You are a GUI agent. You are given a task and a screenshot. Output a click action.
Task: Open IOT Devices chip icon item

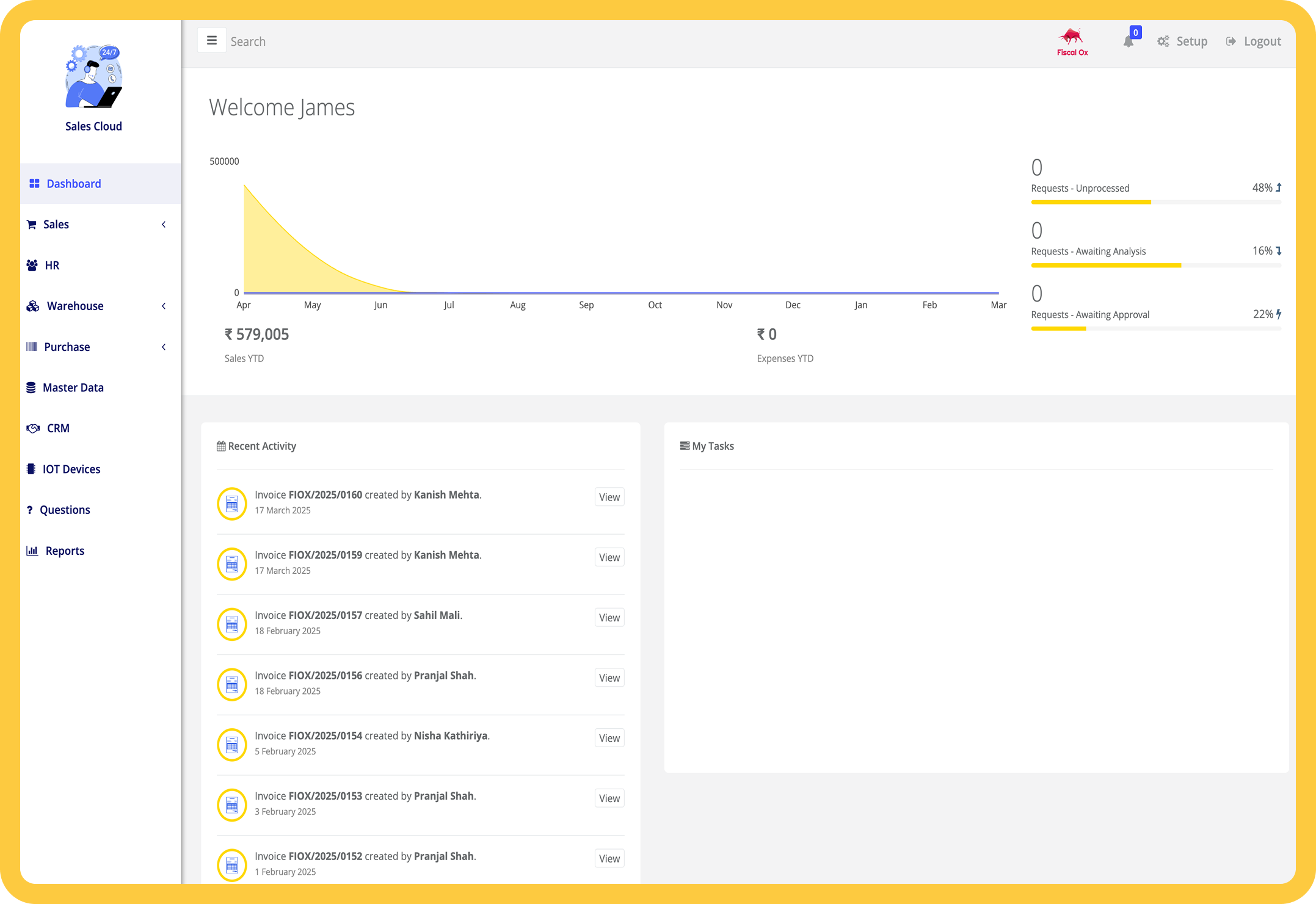coord(31,469)
